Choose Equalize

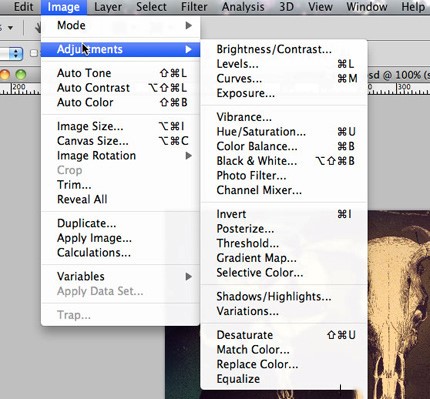[x=284, y=379]
